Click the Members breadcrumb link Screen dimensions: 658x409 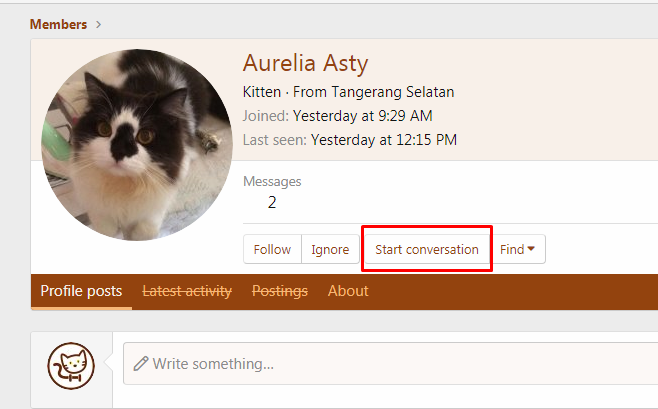58,24
